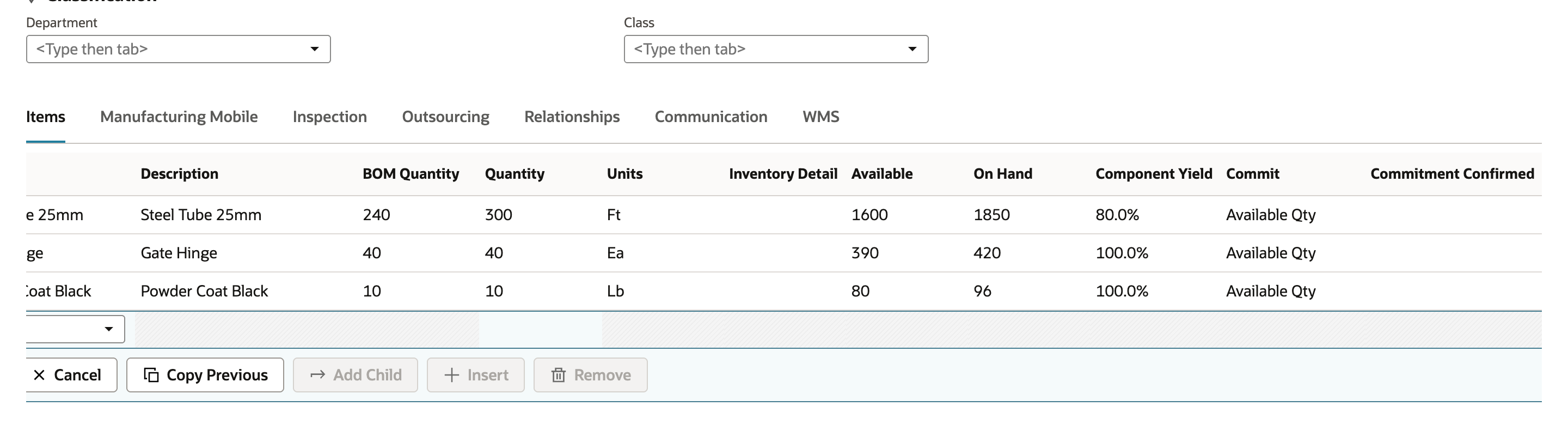Click the BOM Quantity 240 cell
This screenshot has width=1568, height=436.
tap(376, 215)
